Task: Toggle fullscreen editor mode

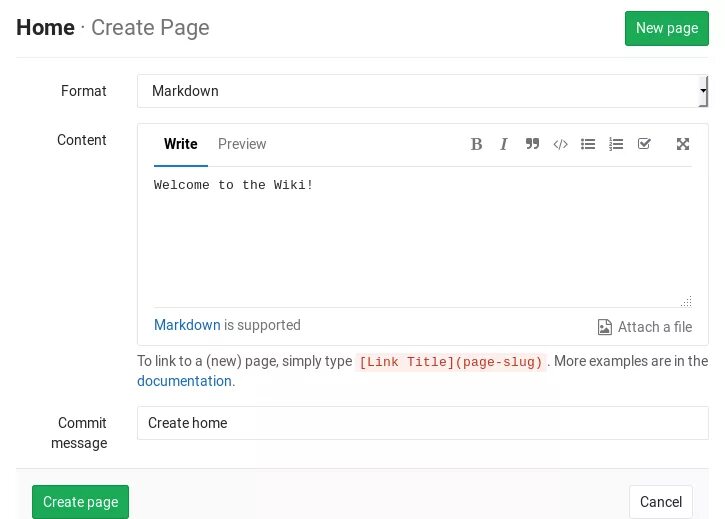Action: (x=683, y=144)
